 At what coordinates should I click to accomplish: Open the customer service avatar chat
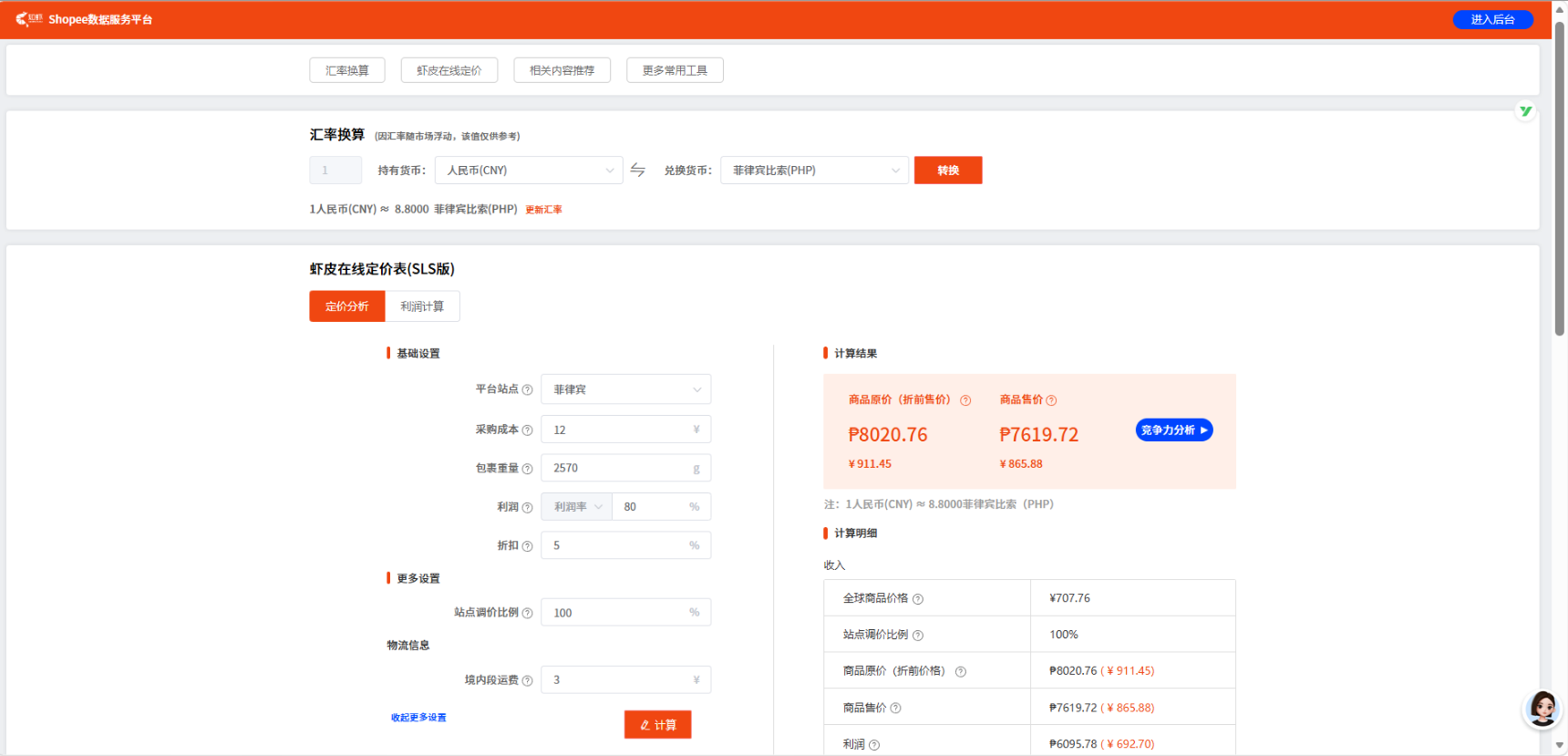point(1542,709)
